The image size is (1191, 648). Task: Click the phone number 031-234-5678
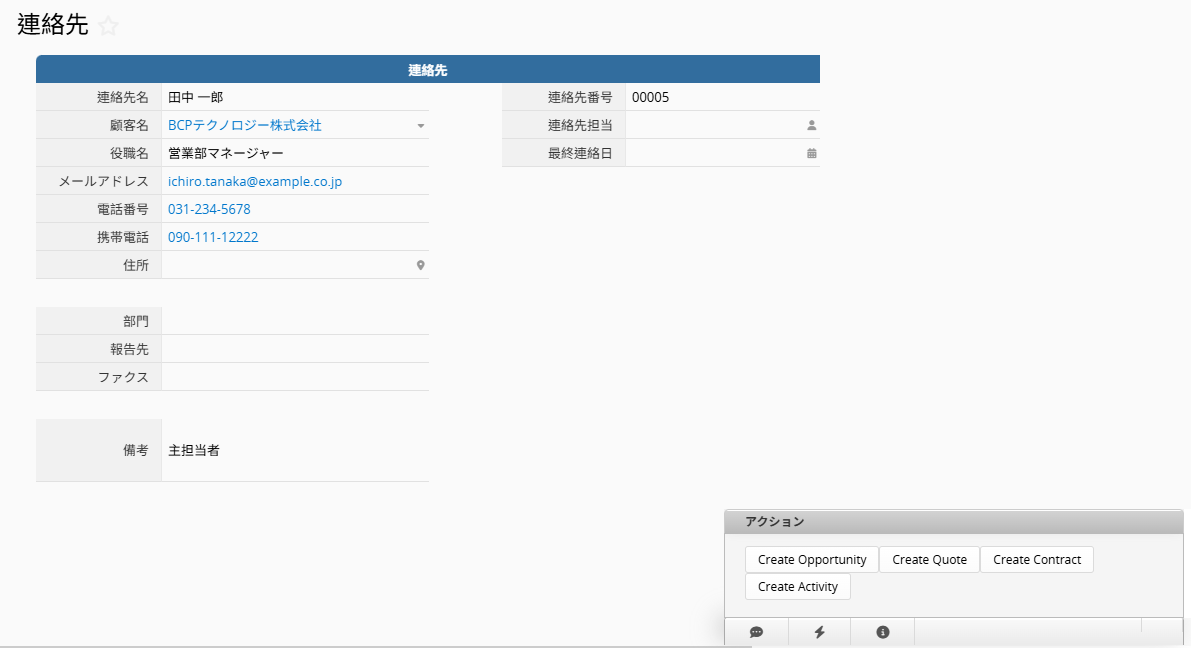tap(209, 209)
